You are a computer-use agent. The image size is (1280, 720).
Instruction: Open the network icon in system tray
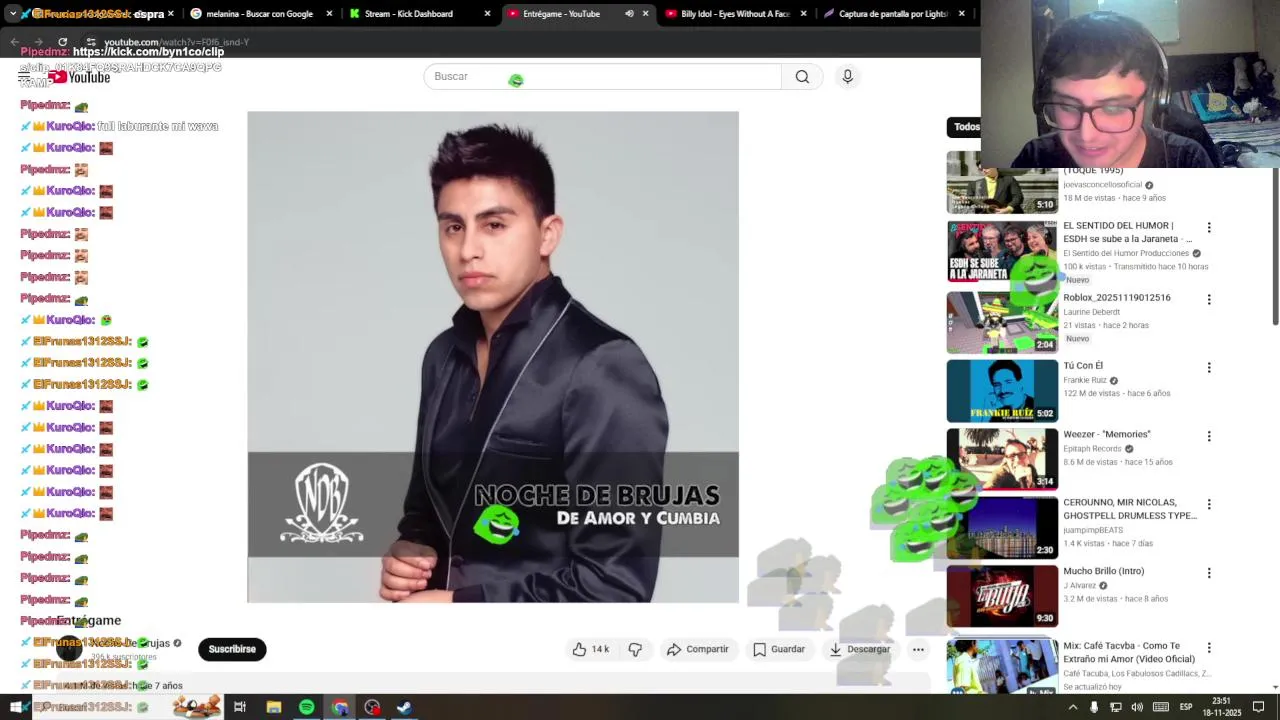tap(1116, 707)
